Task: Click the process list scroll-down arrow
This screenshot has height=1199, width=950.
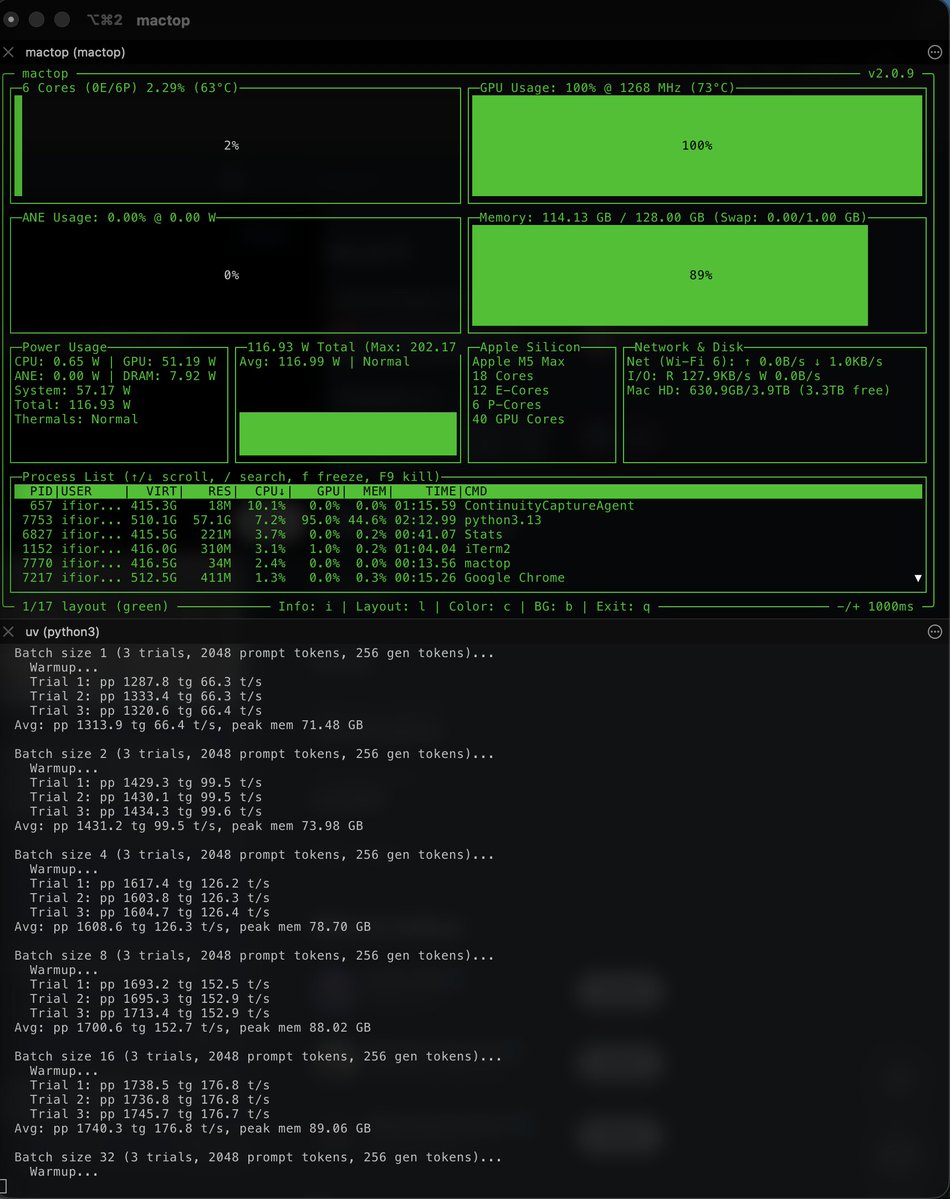Action: click(918, 578)
